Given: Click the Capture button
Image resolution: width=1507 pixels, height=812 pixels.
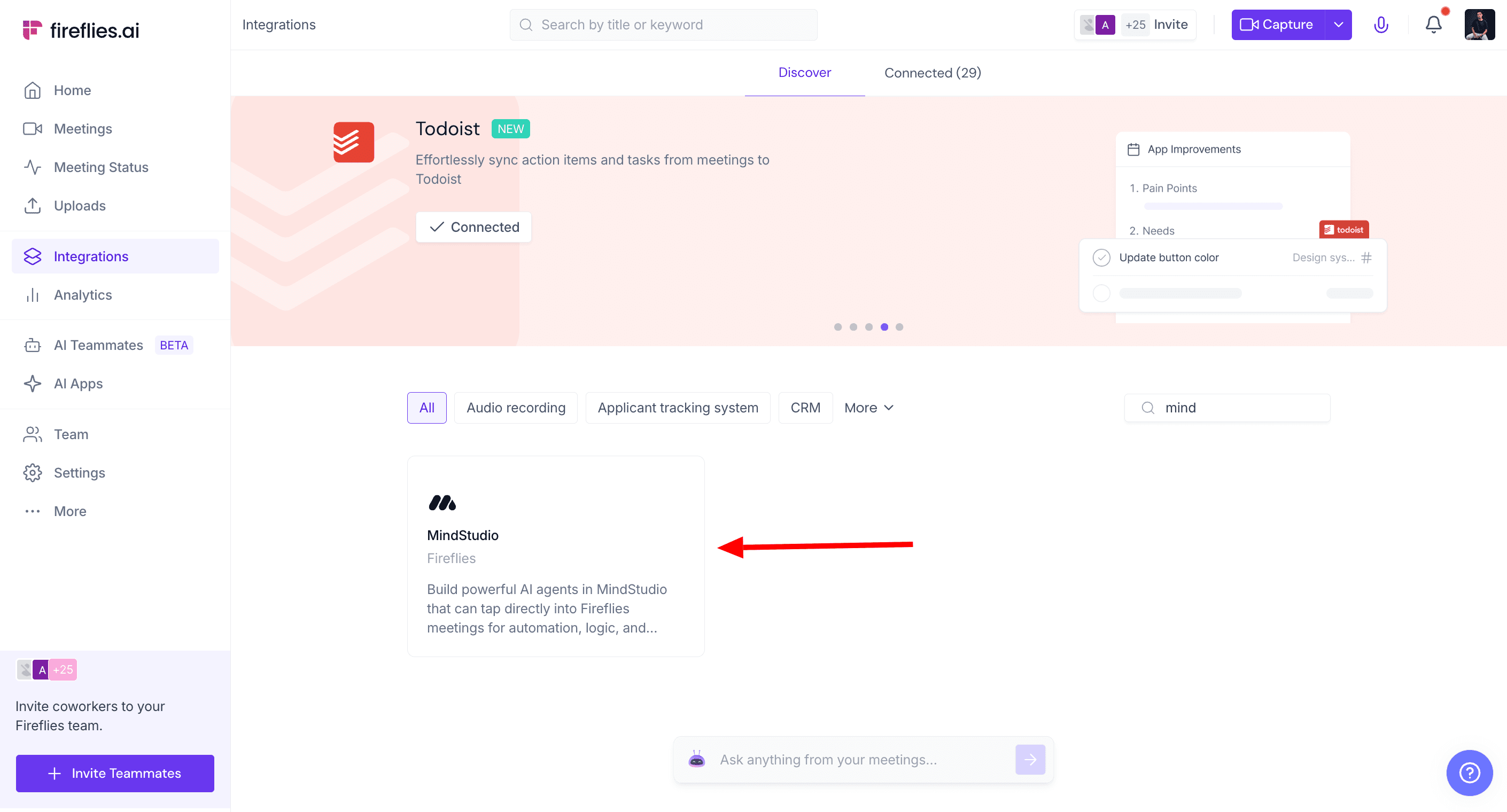Looking at the screenshot, I should click(1278, 25).
